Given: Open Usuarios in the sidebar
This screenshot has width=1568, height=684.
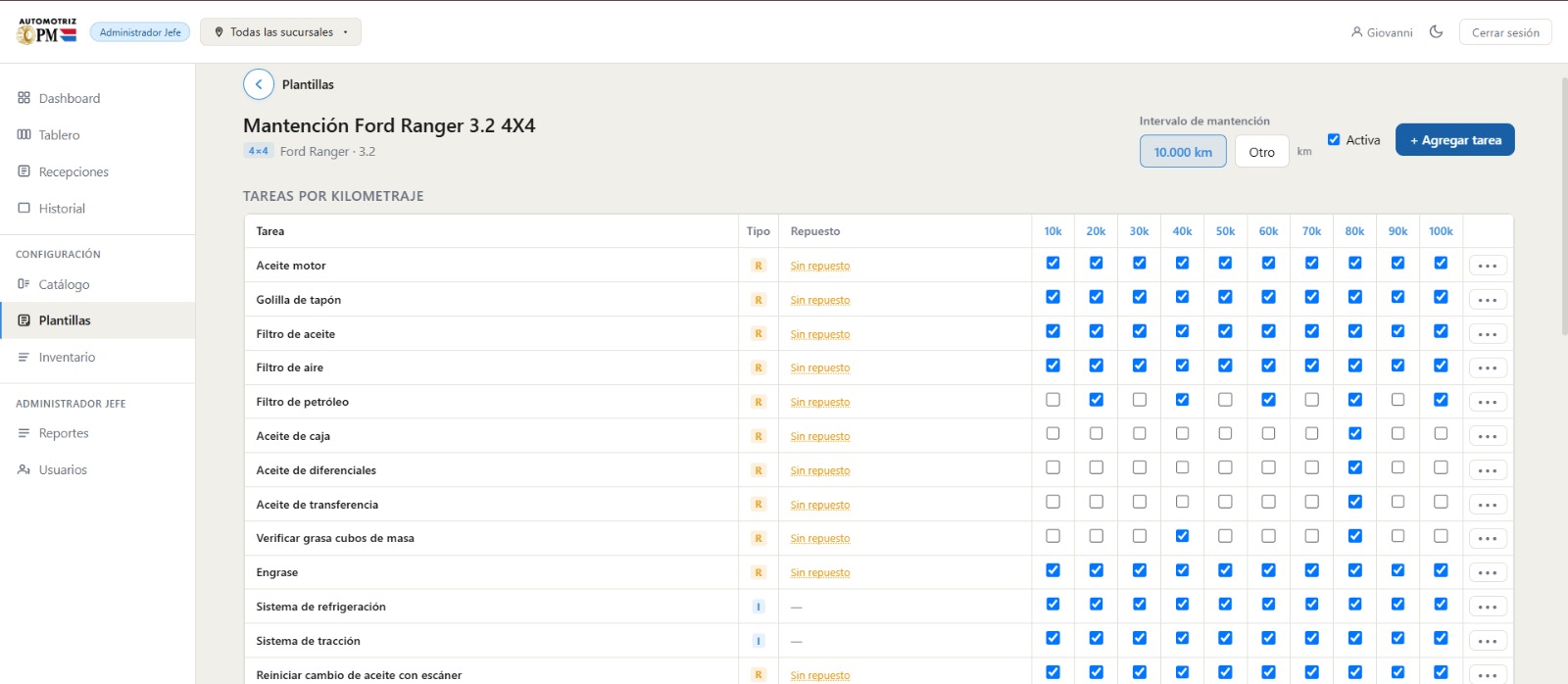Looking at the screenshot, I should pos(97,469).
